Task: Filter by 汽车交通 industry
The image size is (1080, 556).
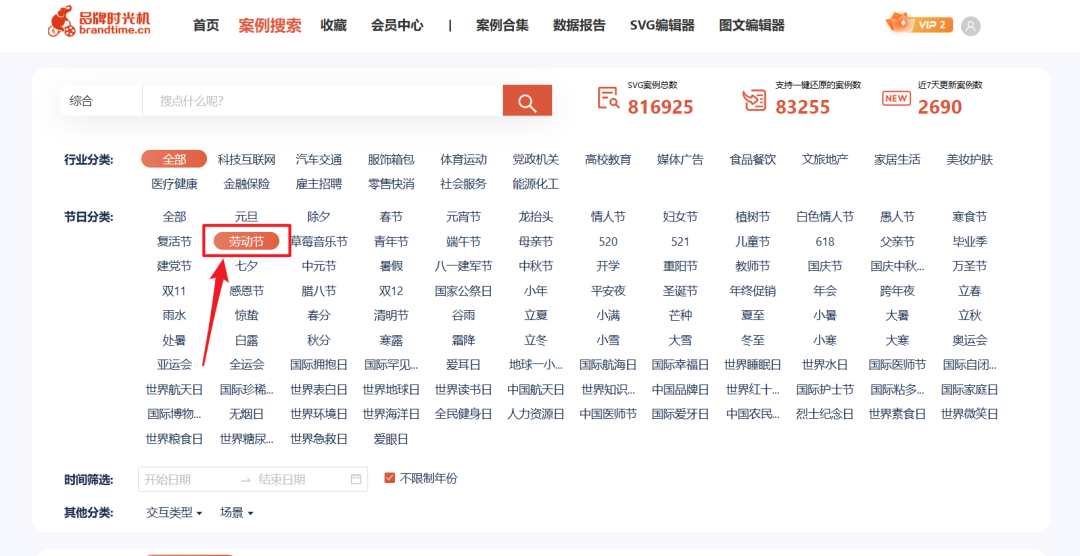Action: point(319,160)
